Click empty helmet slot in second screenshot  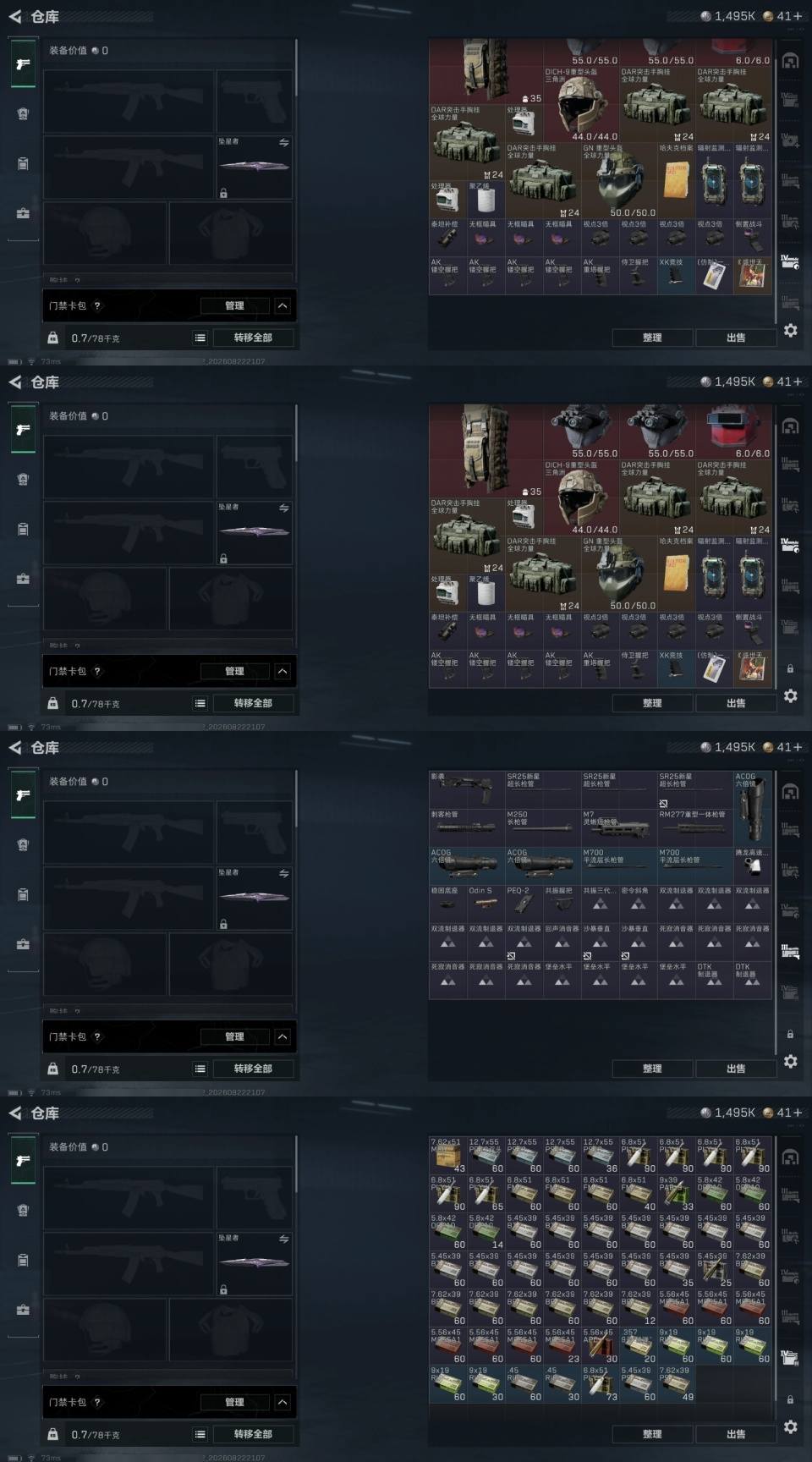tap(105, 599)
